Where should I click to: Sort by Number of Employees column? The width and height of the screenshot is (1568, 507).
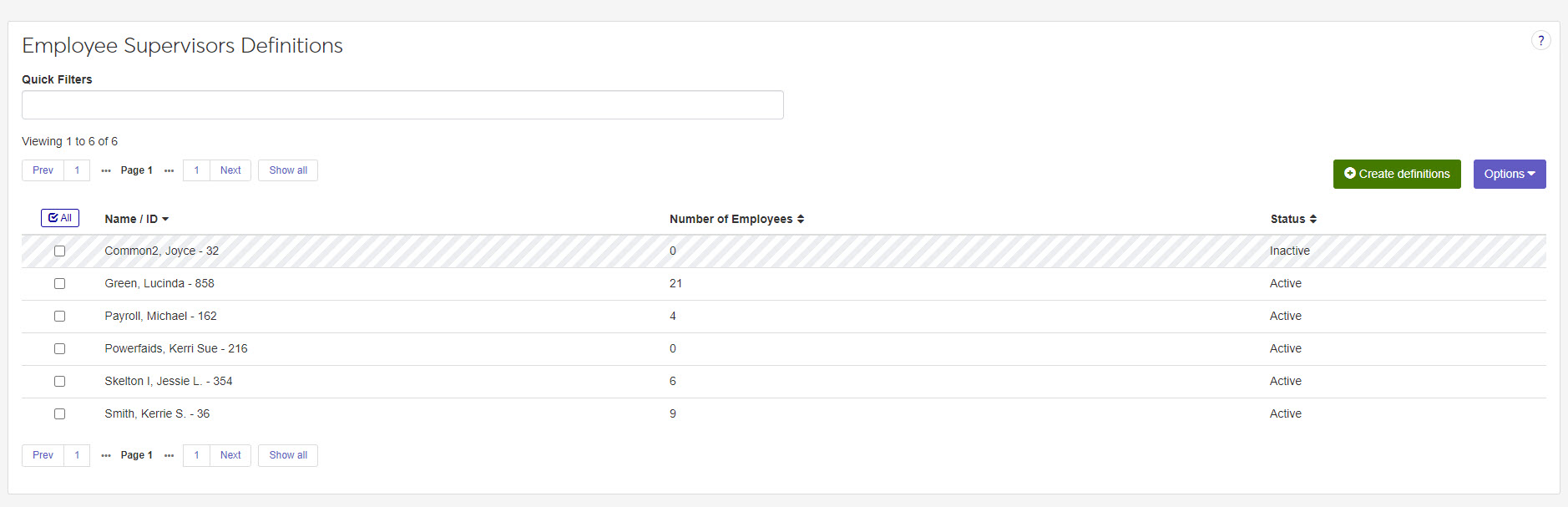[736, 219]
